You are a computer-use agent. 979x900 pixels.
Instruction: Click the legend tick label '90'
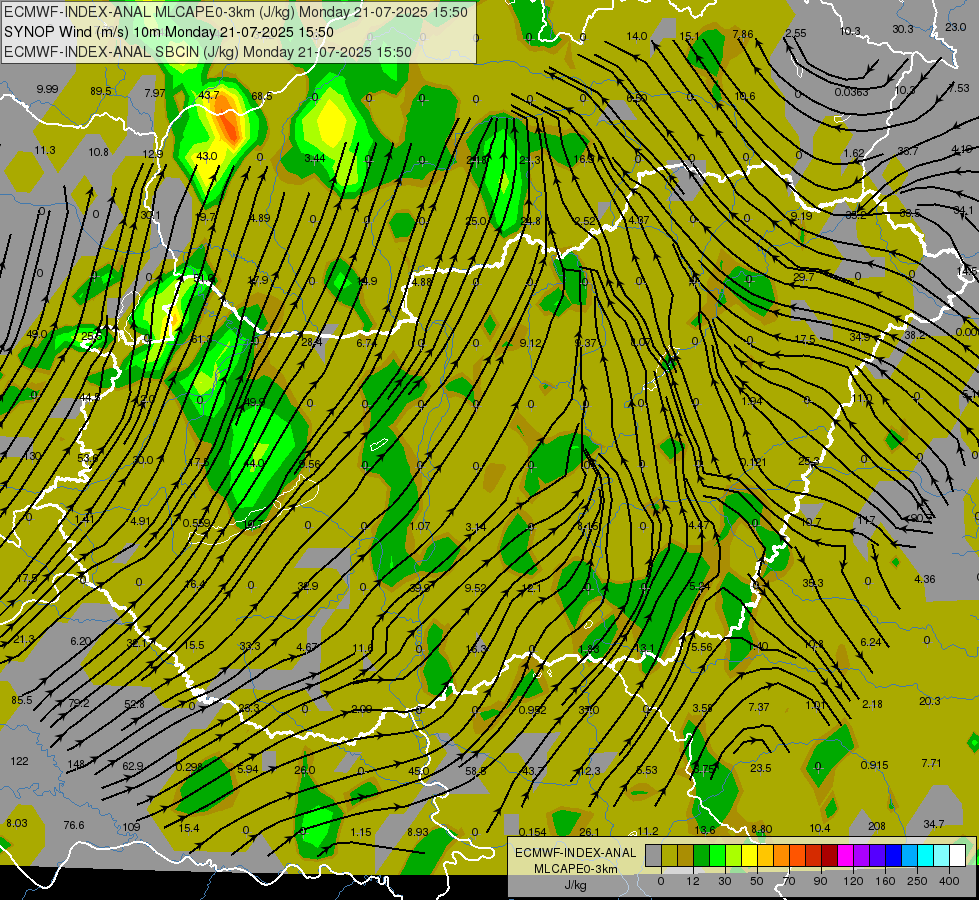coord(820,881)
